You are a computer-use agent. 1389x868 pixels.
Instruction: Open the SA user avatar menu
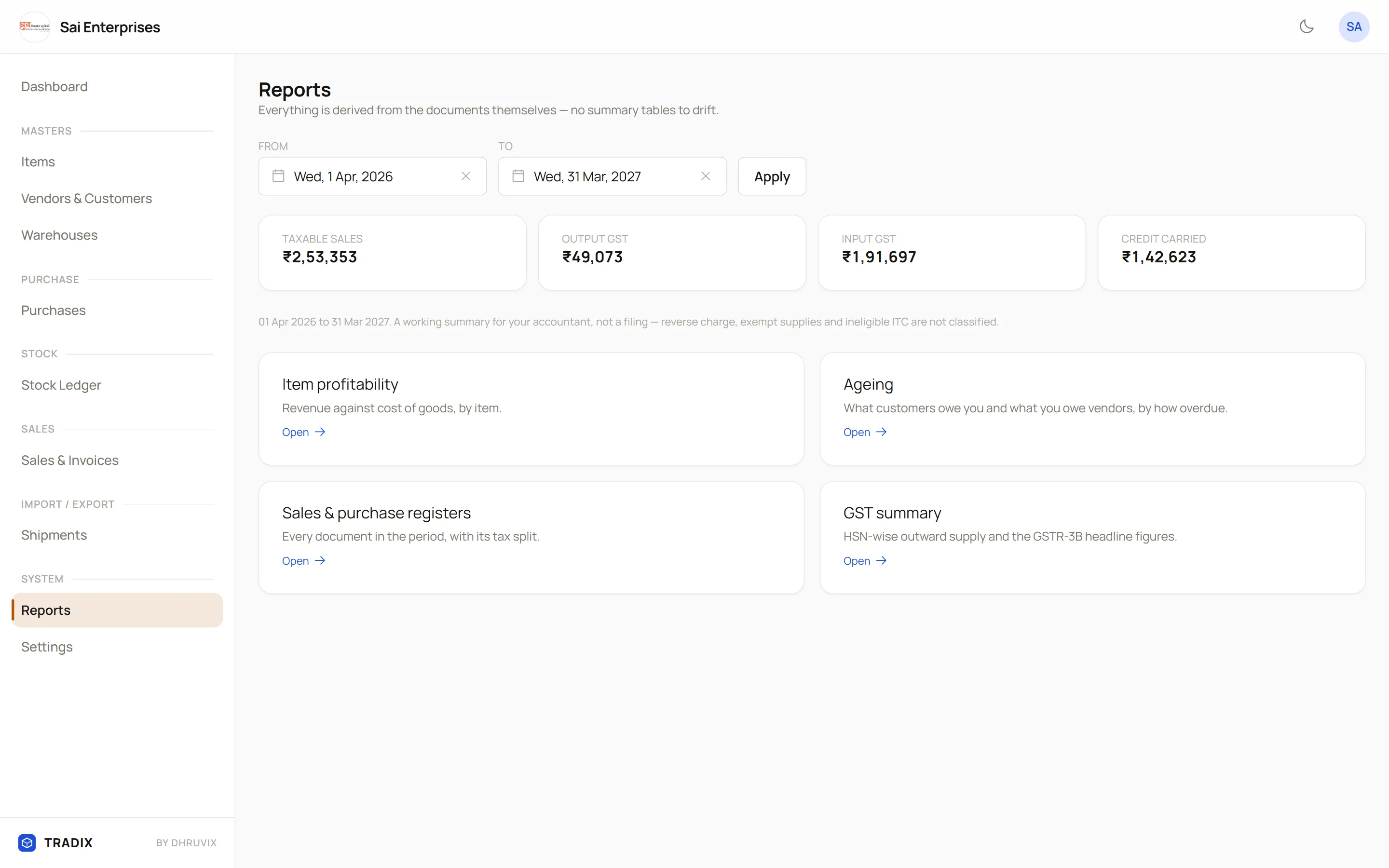tap(1353, 27)
